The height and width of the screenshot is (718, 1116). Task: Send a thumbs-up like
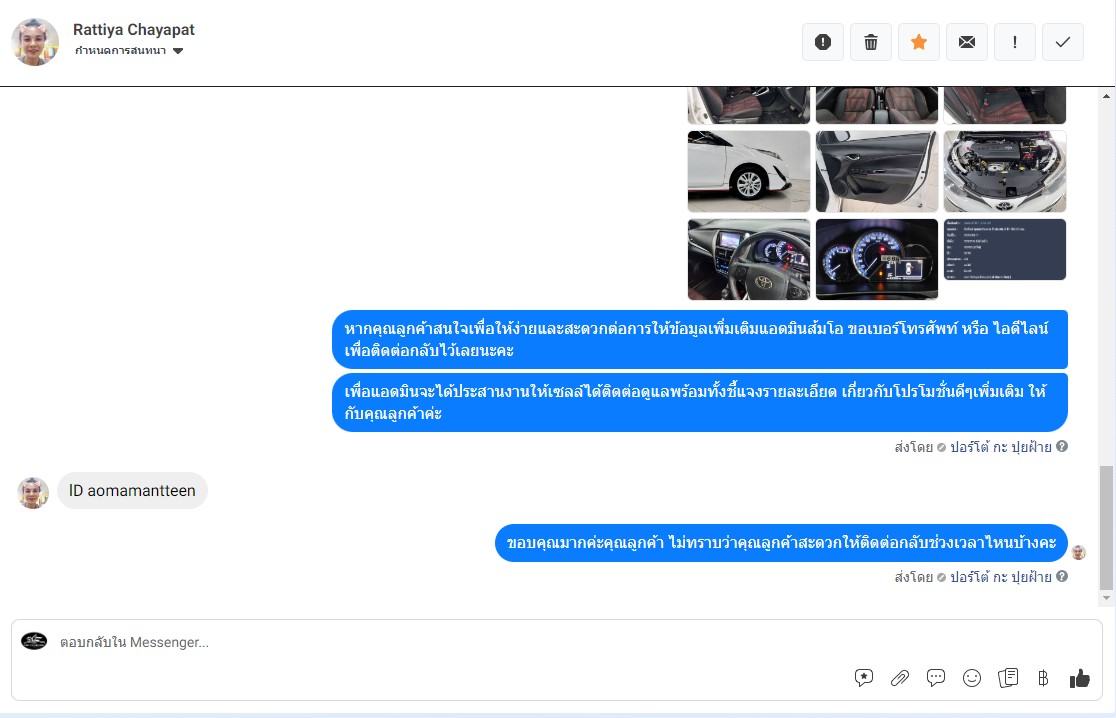(x=1080, y=678)
